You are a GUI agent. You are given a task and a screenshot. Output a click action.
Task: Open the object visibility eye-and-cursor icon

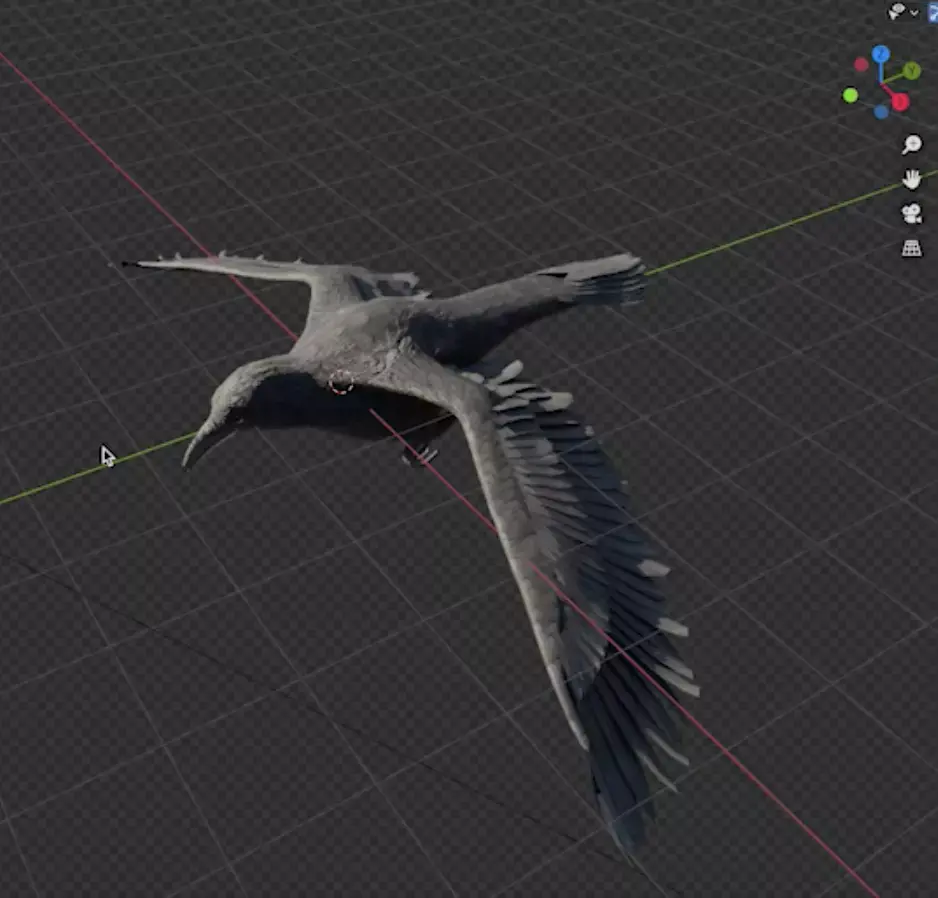click(x=896, y=11)
